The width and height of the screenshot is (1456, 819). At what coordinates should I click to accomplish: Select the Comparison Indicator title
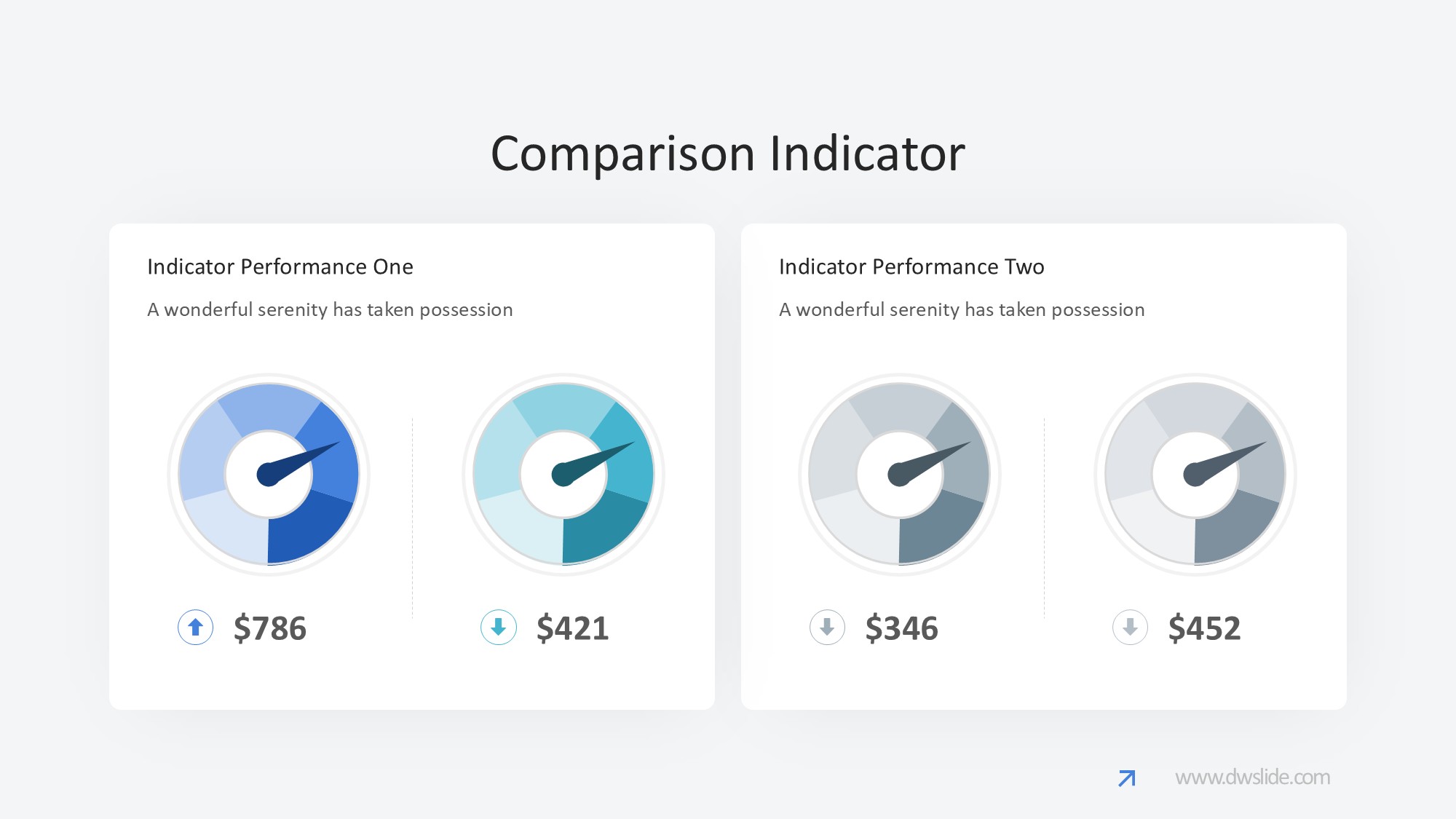pos(728,154)
